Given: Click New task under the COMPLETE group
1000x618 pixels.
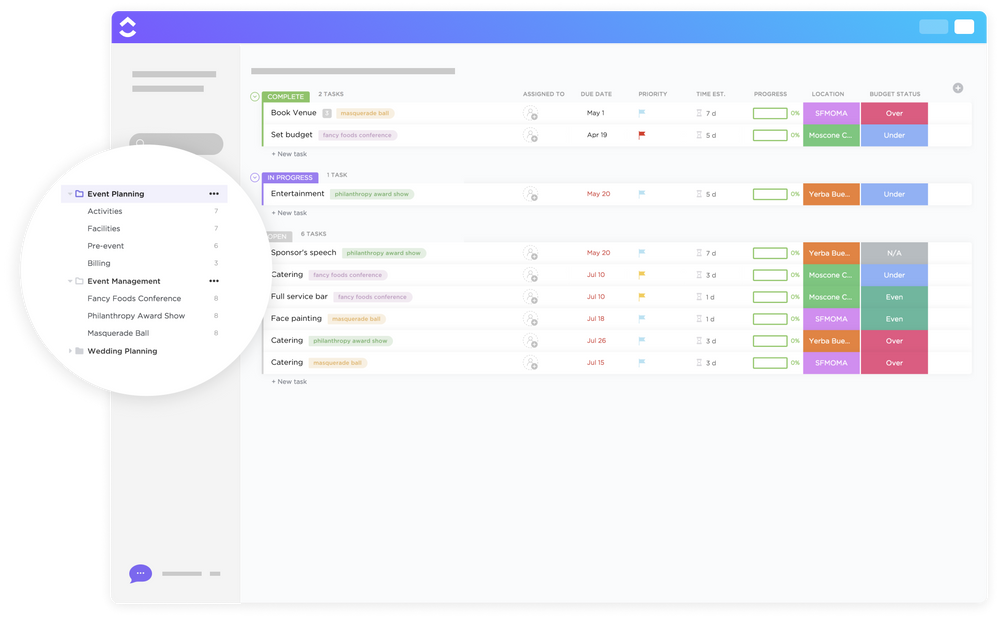Looking at the screenshot, I should point(289,154).
